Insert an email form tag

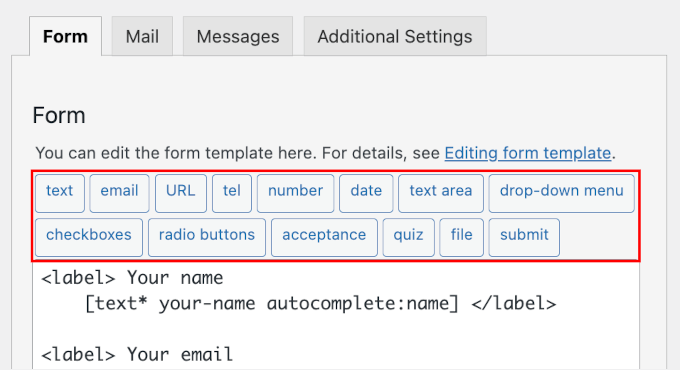coord(119,193)
